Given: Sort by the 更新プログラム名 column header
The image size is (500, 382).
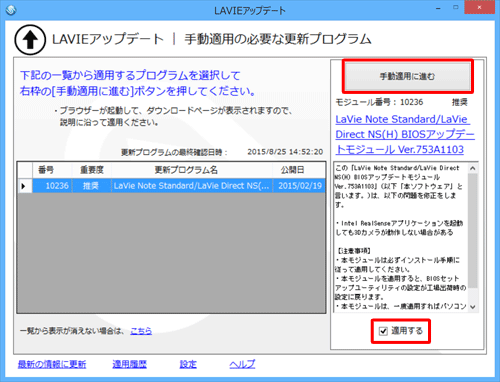Looking at the screenshot, I should [192, 170].
